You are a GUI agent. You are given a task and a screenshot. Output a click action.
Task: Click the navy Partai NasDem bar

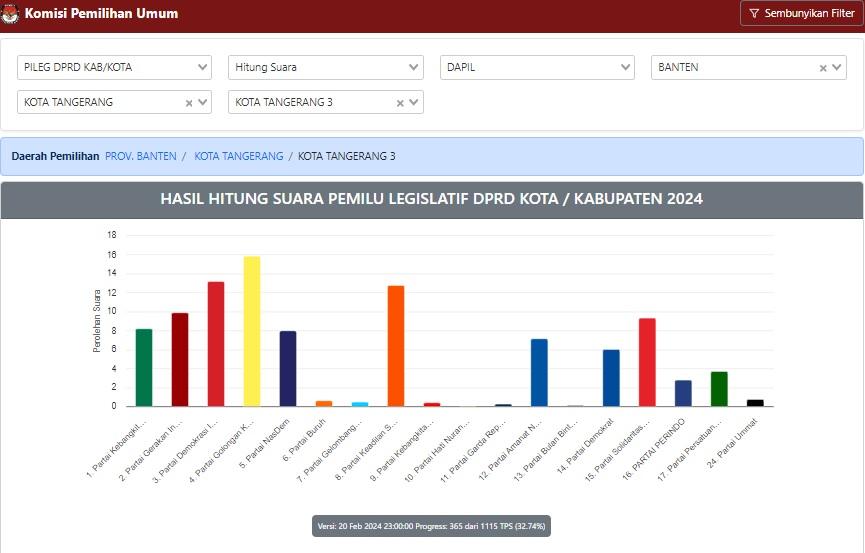(288, 369)
